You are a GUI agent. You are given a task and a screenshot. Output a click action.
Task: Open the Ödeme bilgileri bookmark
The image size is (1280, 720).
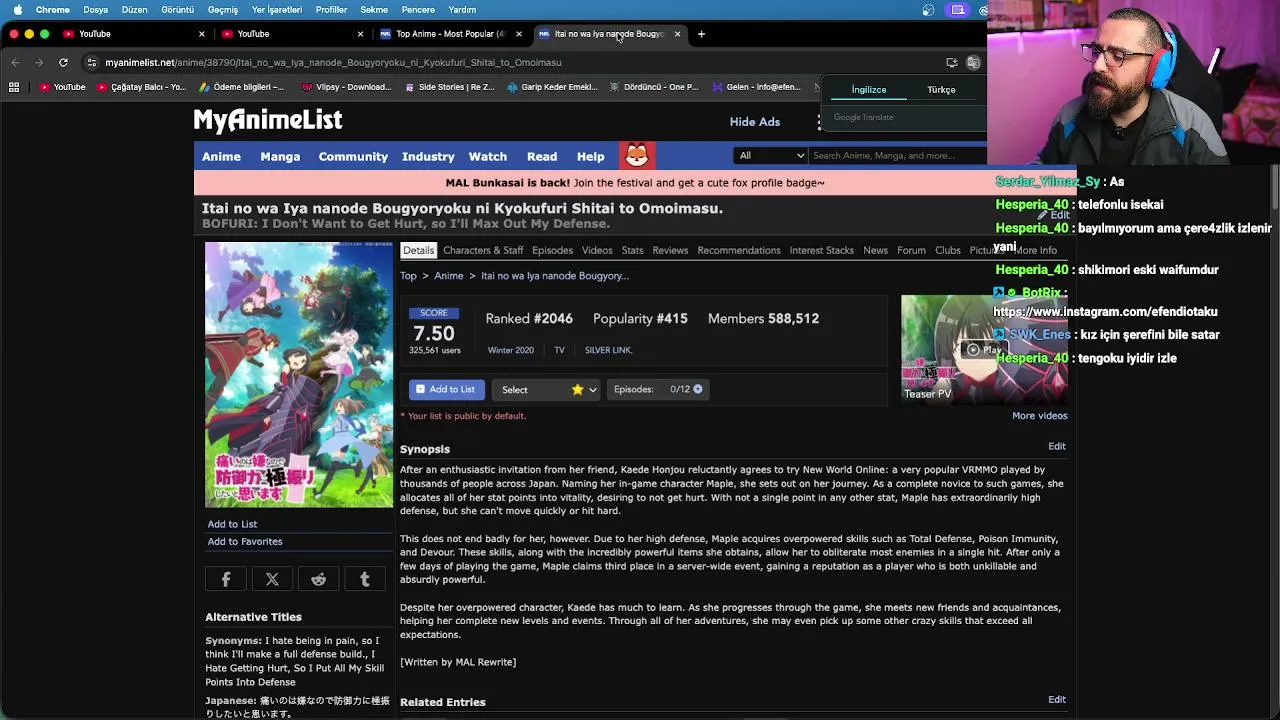[240, 87]
